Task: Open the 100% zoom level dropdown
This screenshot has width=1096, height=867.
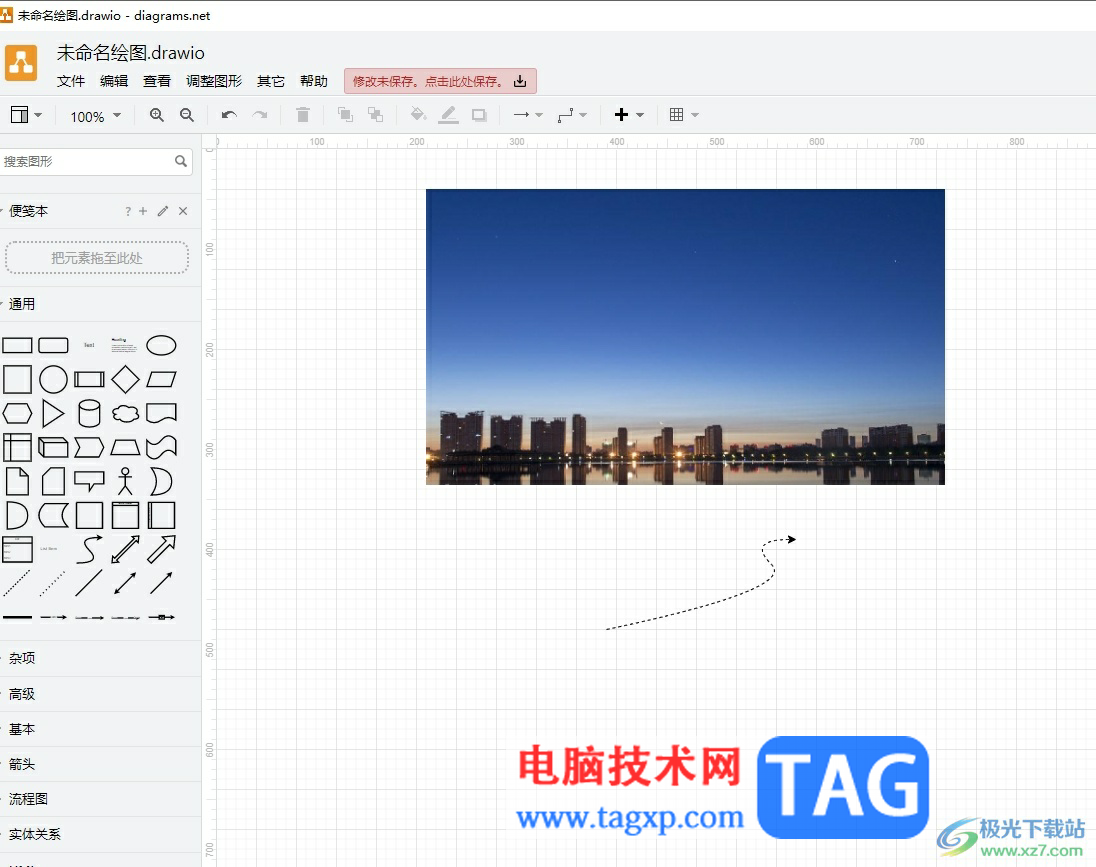Action: pyautogui.click(x=96, y=116)
